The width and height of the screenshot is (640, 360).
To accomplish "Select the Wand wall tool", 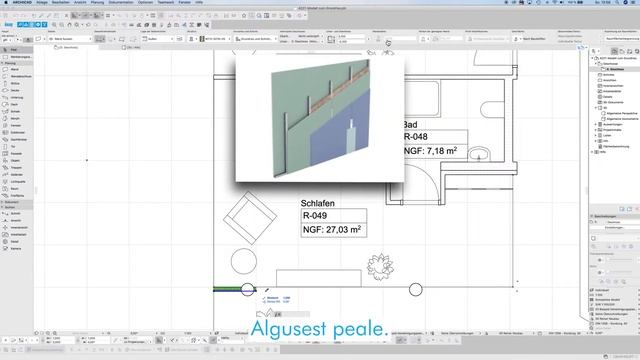I will (x=16, y=69).
